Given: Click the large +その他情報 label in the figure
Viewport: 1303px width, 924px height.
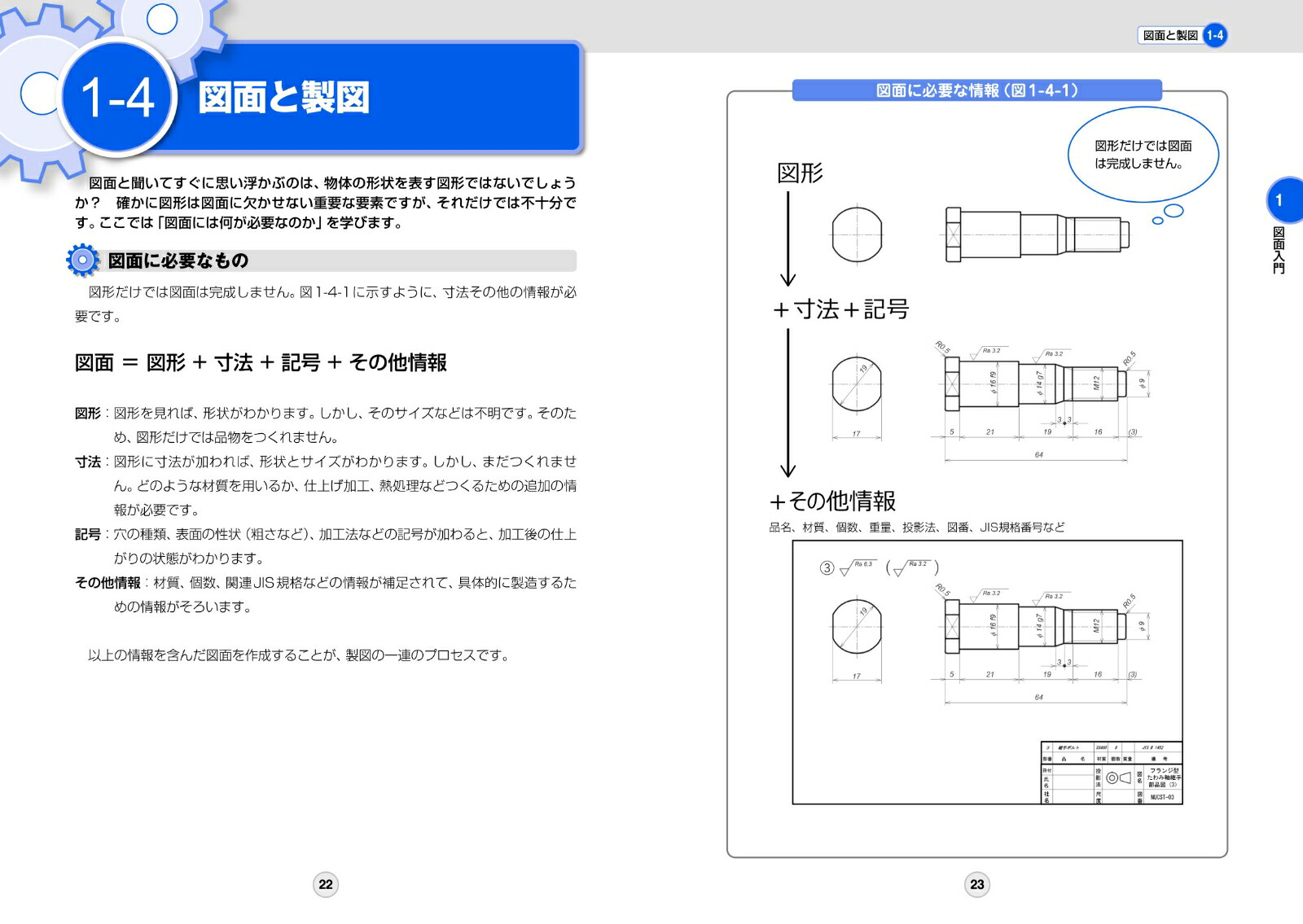Looking at the screenshot, I should 832,501.
